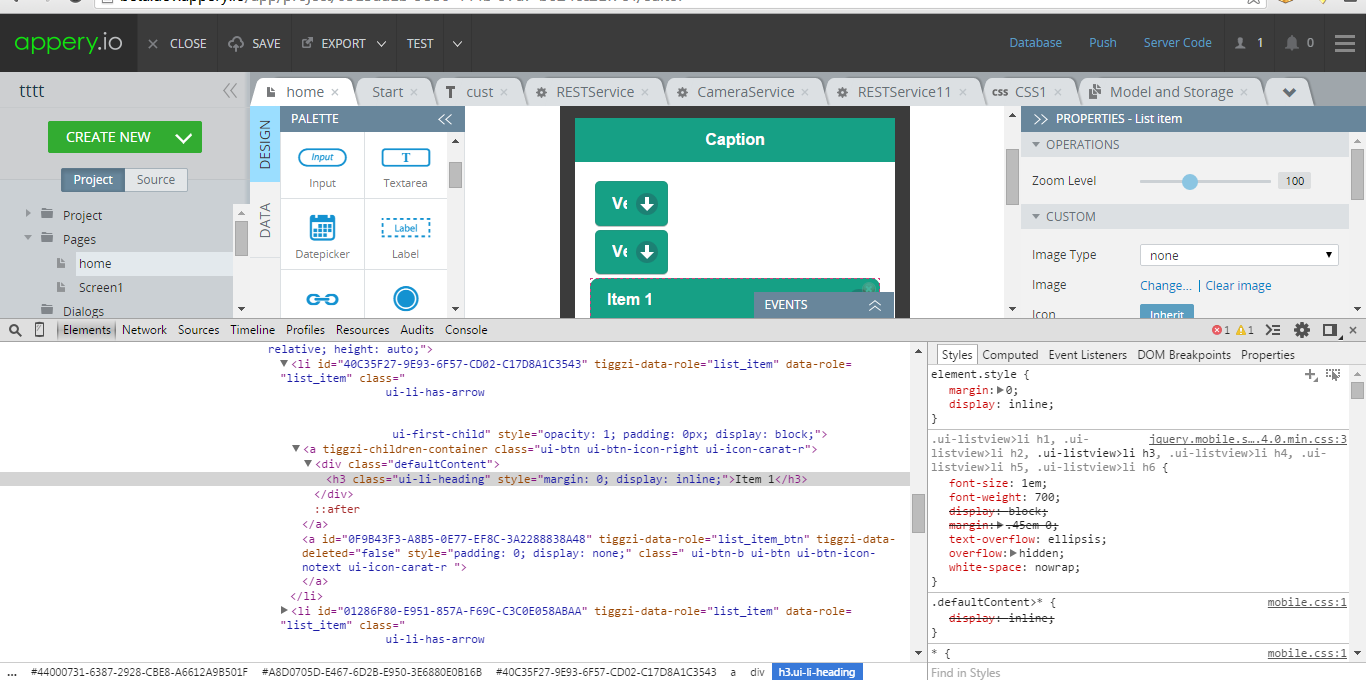Close the CSS1 tab

[1057, 92]
